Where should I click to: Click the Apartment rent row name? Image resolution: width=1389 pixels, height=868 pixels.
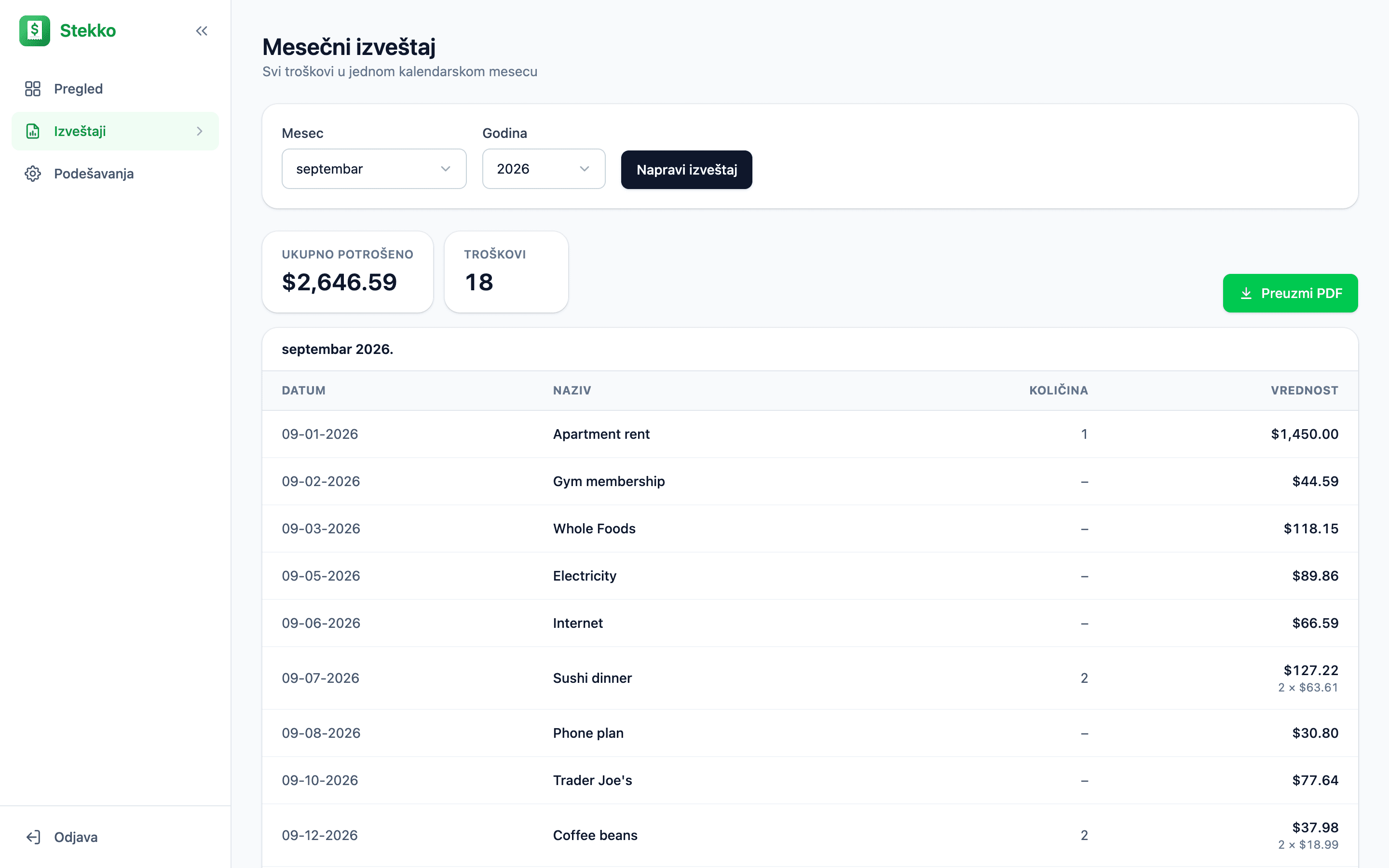pyautogui.click(x=601, y=434)
